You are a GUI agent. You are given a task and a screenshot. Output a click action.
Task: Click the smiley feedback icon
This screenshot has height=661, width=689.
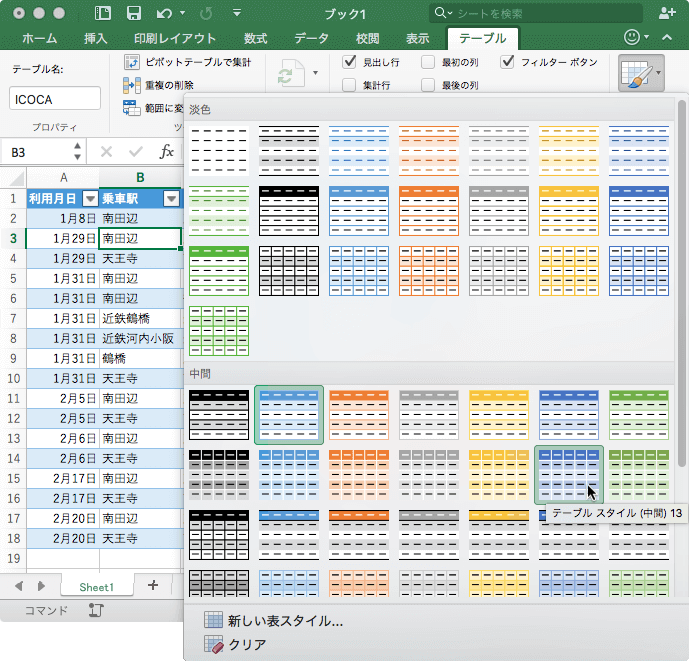[632, 38]
